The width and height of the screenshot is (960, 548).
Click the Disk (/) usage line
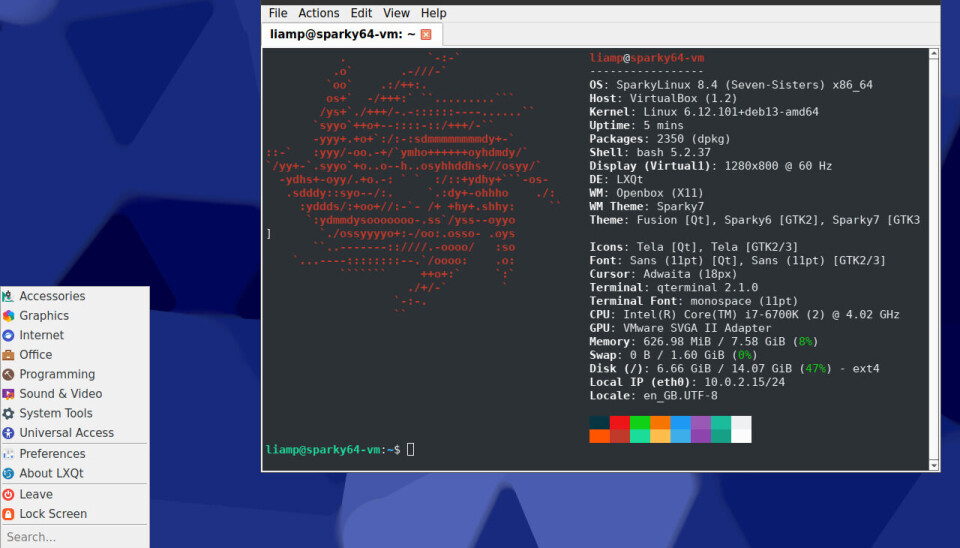coord(734,368)
